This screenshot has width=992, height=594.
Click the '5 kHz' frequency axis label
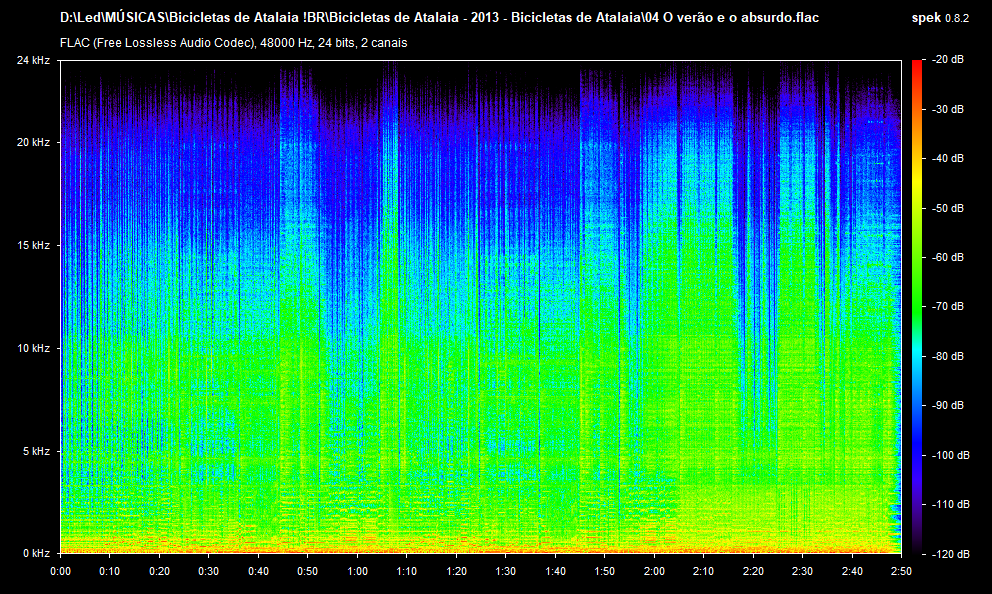pos(36,452)
